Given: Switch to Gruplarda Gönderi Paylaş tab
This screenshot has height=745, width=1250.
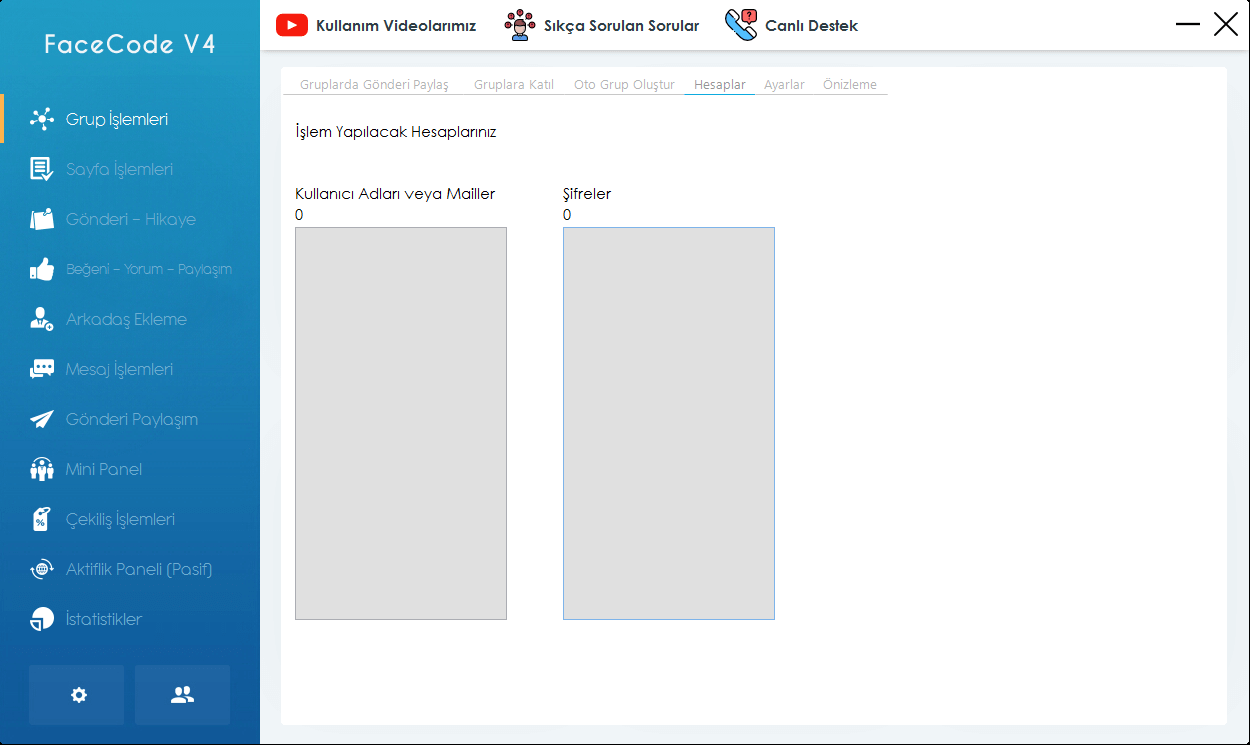Looking at the screenshot, I should coord(374,85).
